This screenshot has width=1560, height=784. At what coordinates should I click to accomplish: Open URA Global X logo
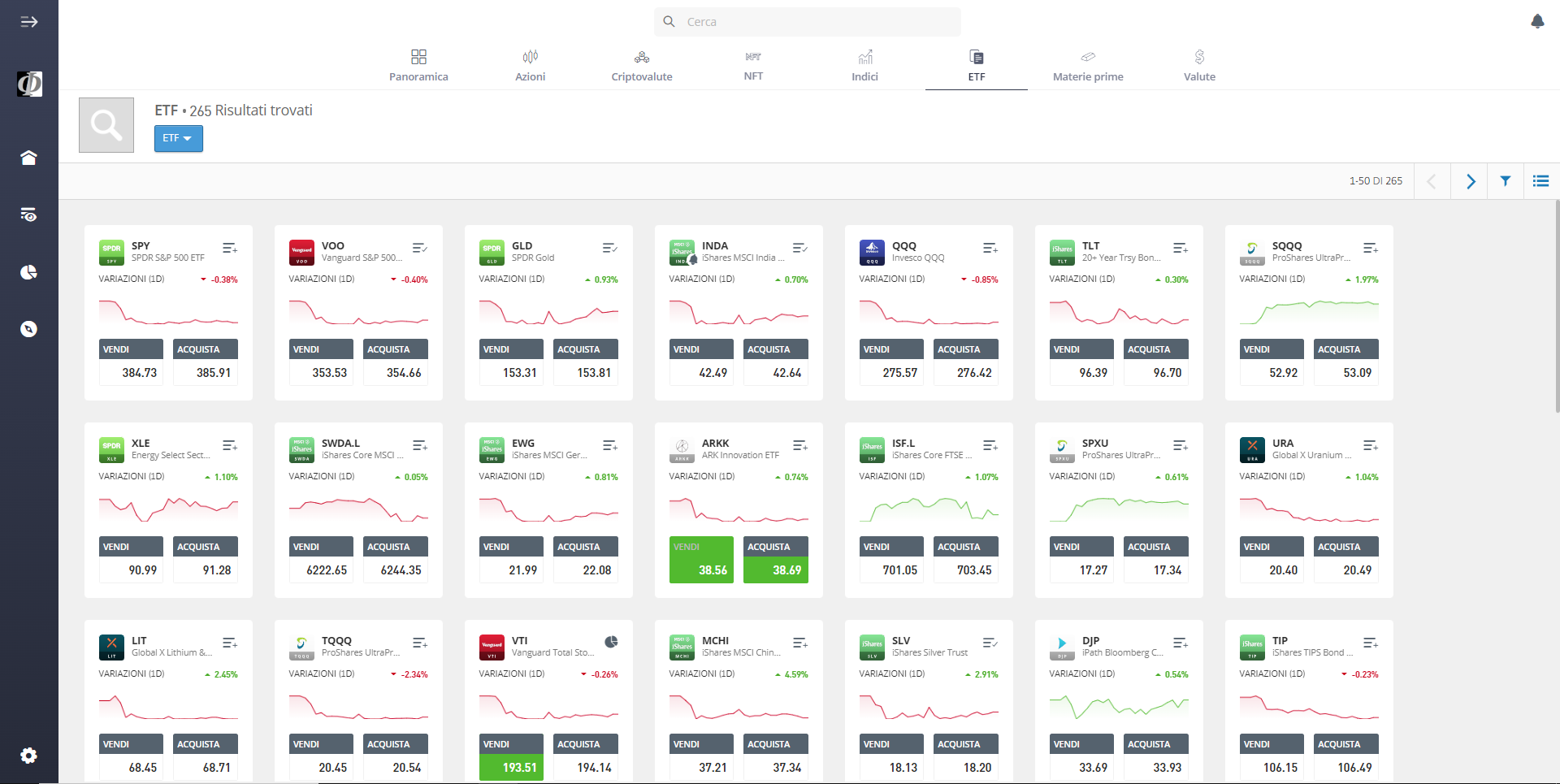(1252, 450)
